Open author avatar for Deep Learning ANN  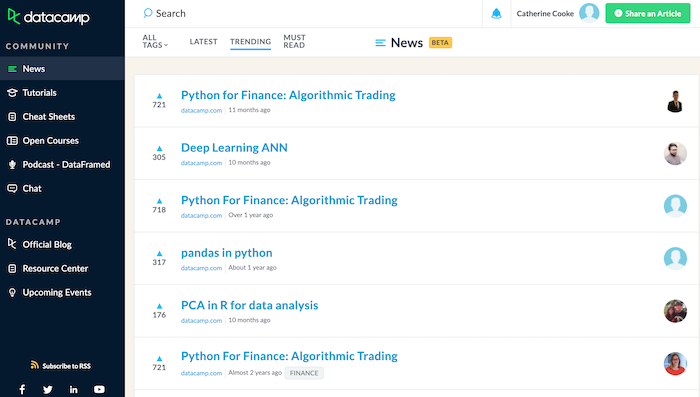pyautogui.click(x=675, y=154)
